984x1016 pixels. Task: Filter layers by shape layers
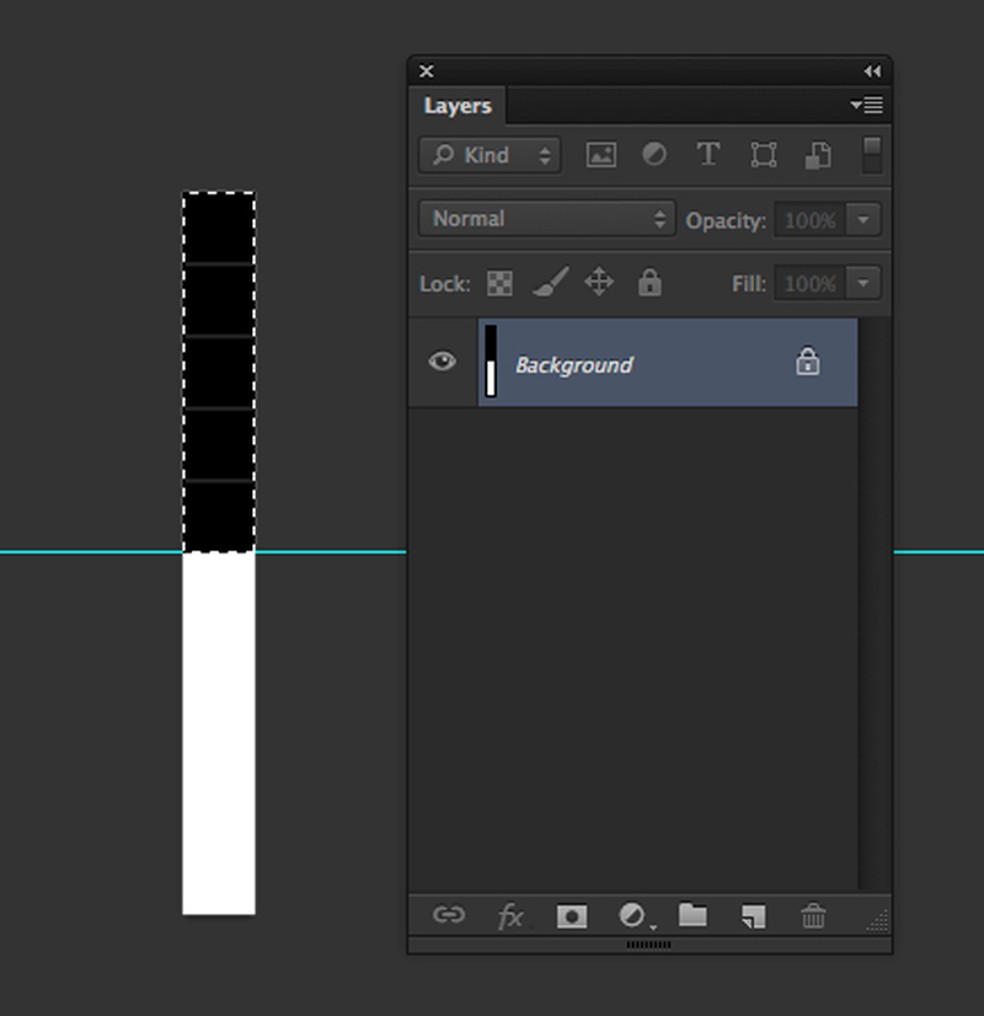[763, 155]
